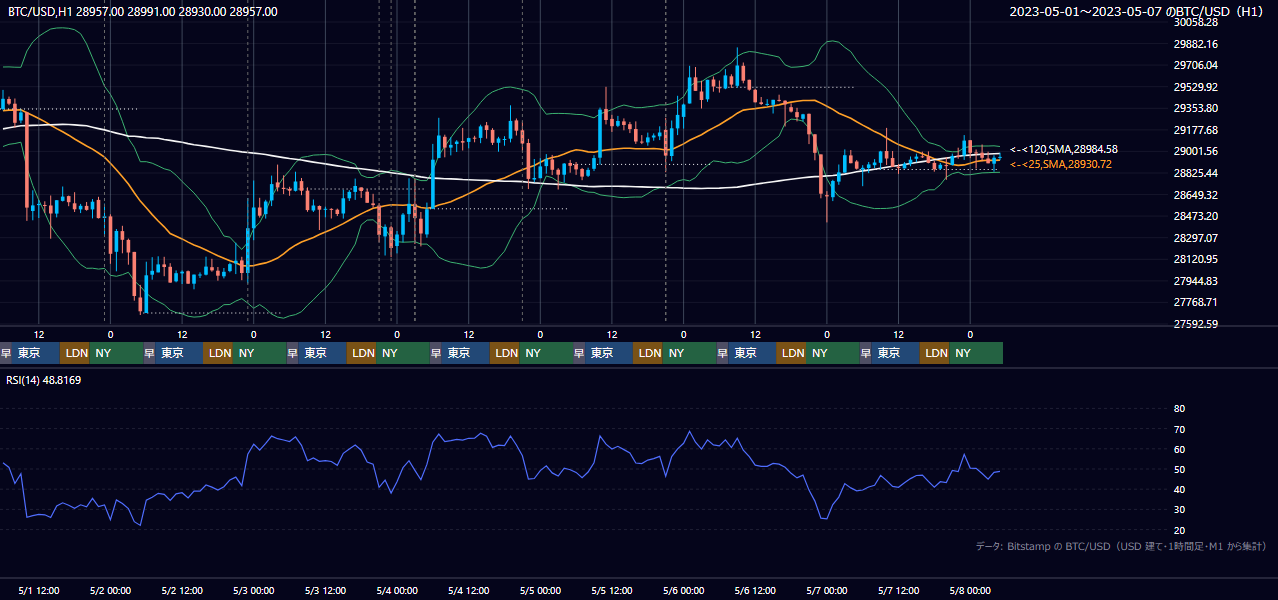Click the 5/6 00:00 date label

[684, 591]
